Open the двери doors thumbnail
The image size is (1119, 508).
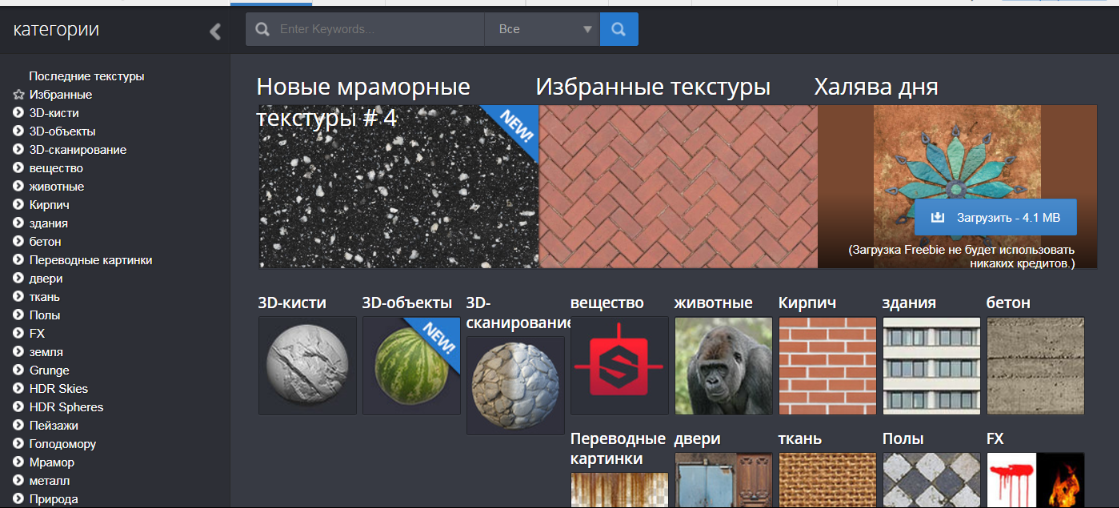724,480
